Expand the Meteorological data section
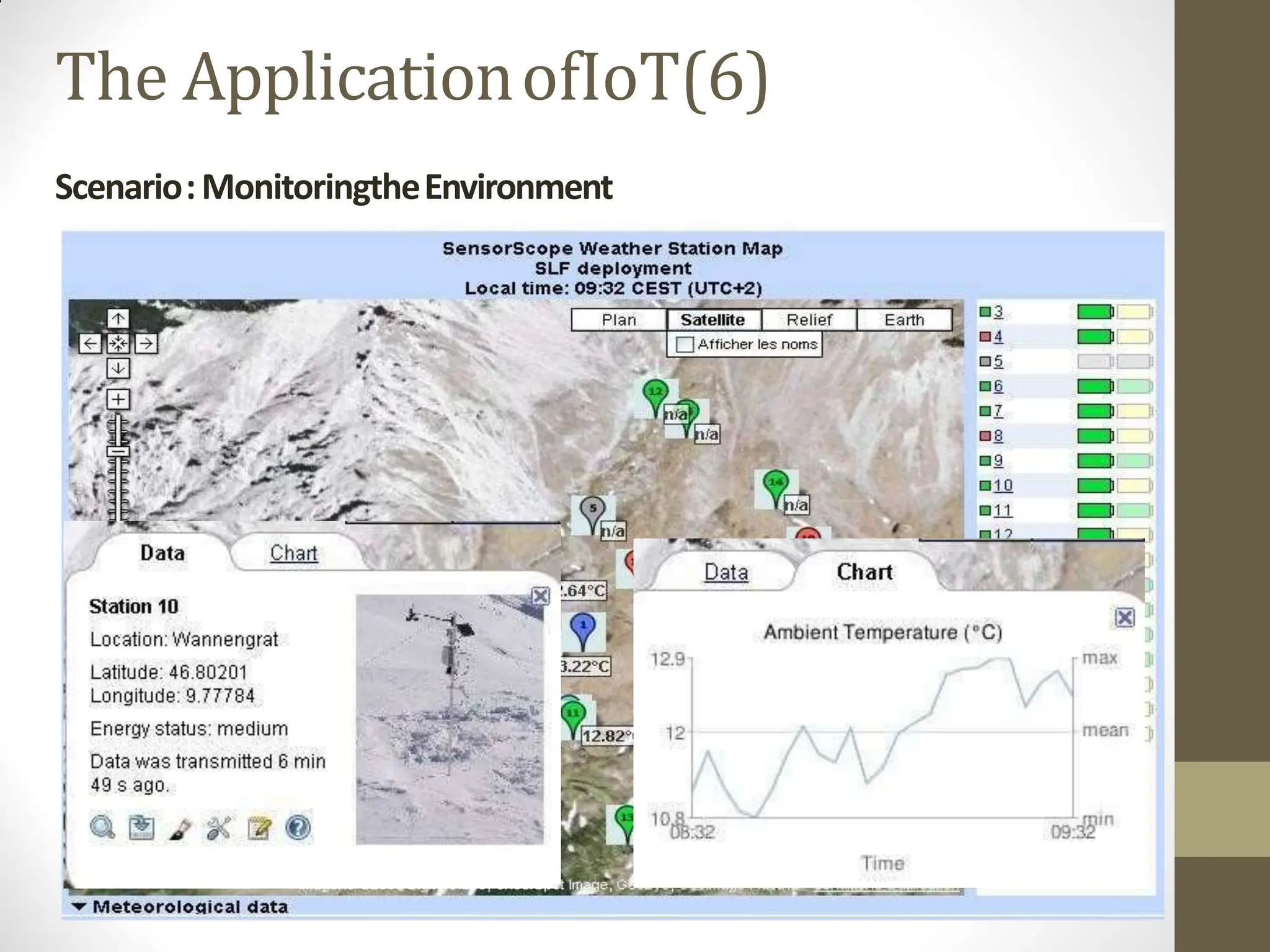 [x=180, y=907]
